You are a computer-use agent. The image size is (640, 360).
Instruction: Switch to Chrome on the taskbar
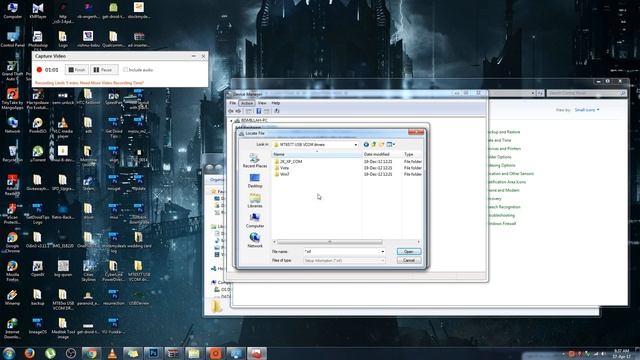click(91, 353)
